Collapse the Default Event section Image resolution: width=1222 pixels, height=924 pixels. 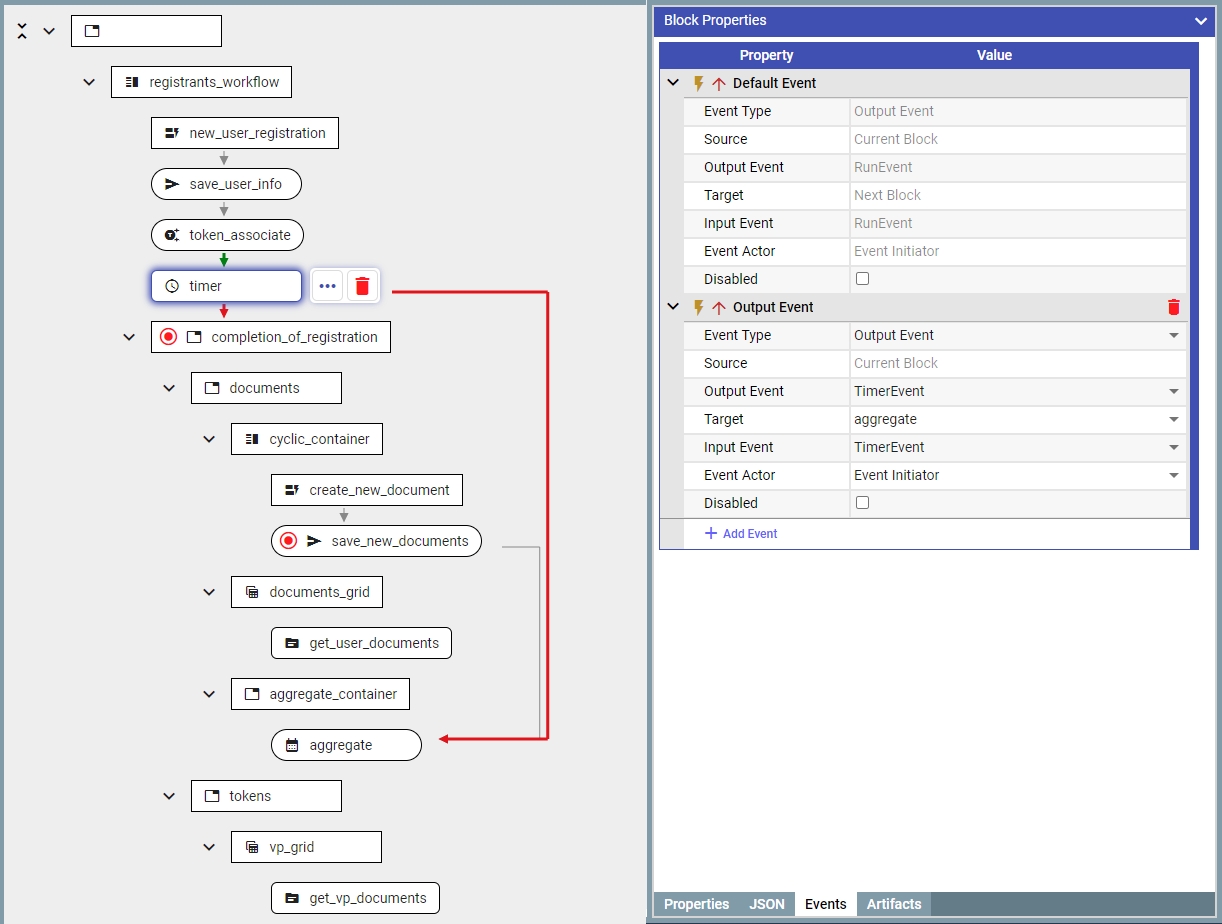coord(673,84)
